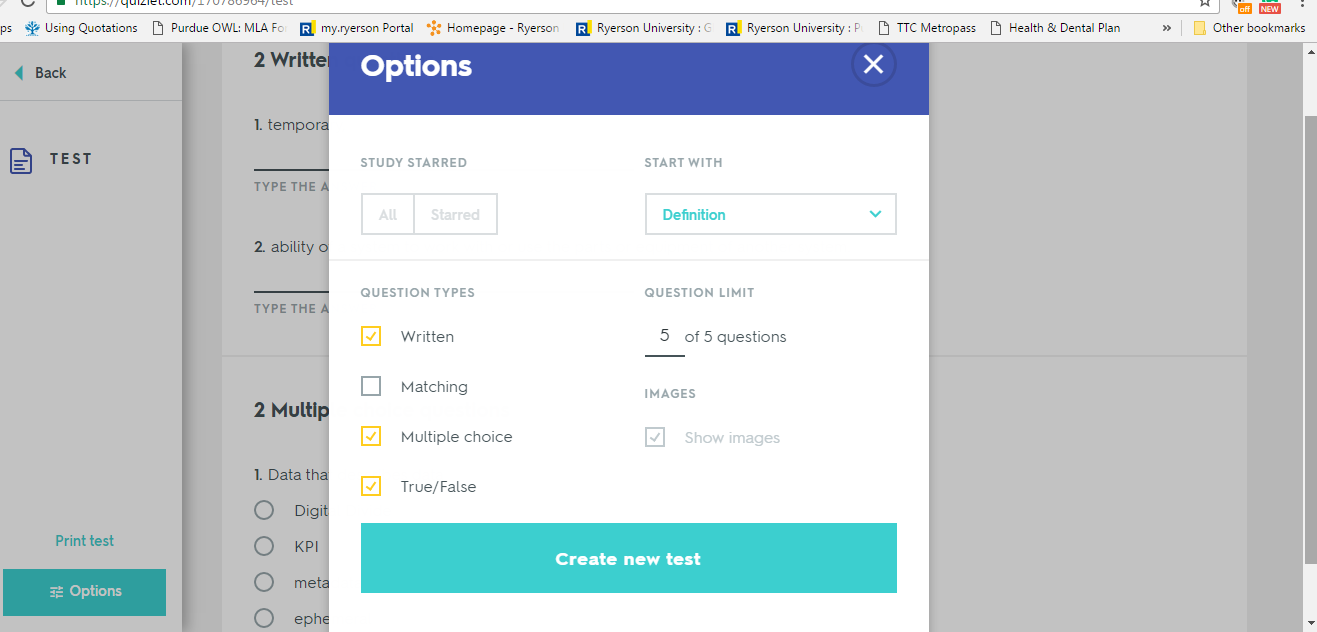Dismiss the Options dialog with the X icon
Image resolution: width=1317 pixels, height=632 pixels.
tap(872, 64)
